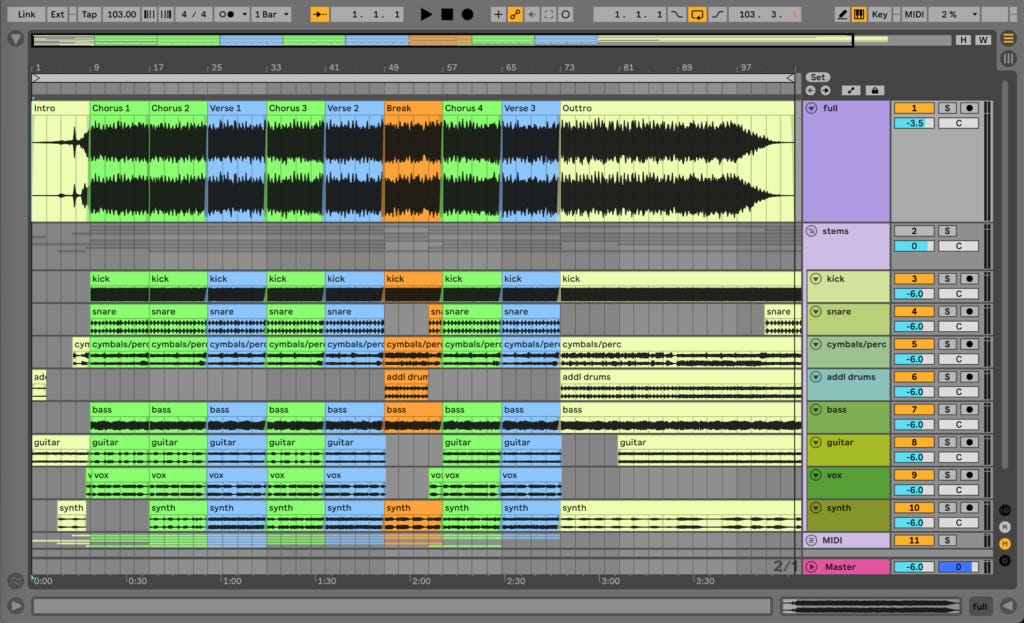
Task: Collapse the snare track fold button
Action: 816,312
